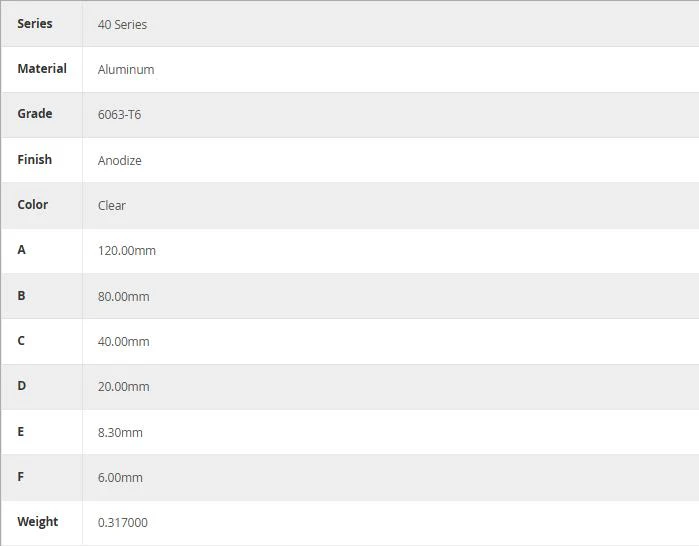Click the Finish row label

click(x=35, y=160)
